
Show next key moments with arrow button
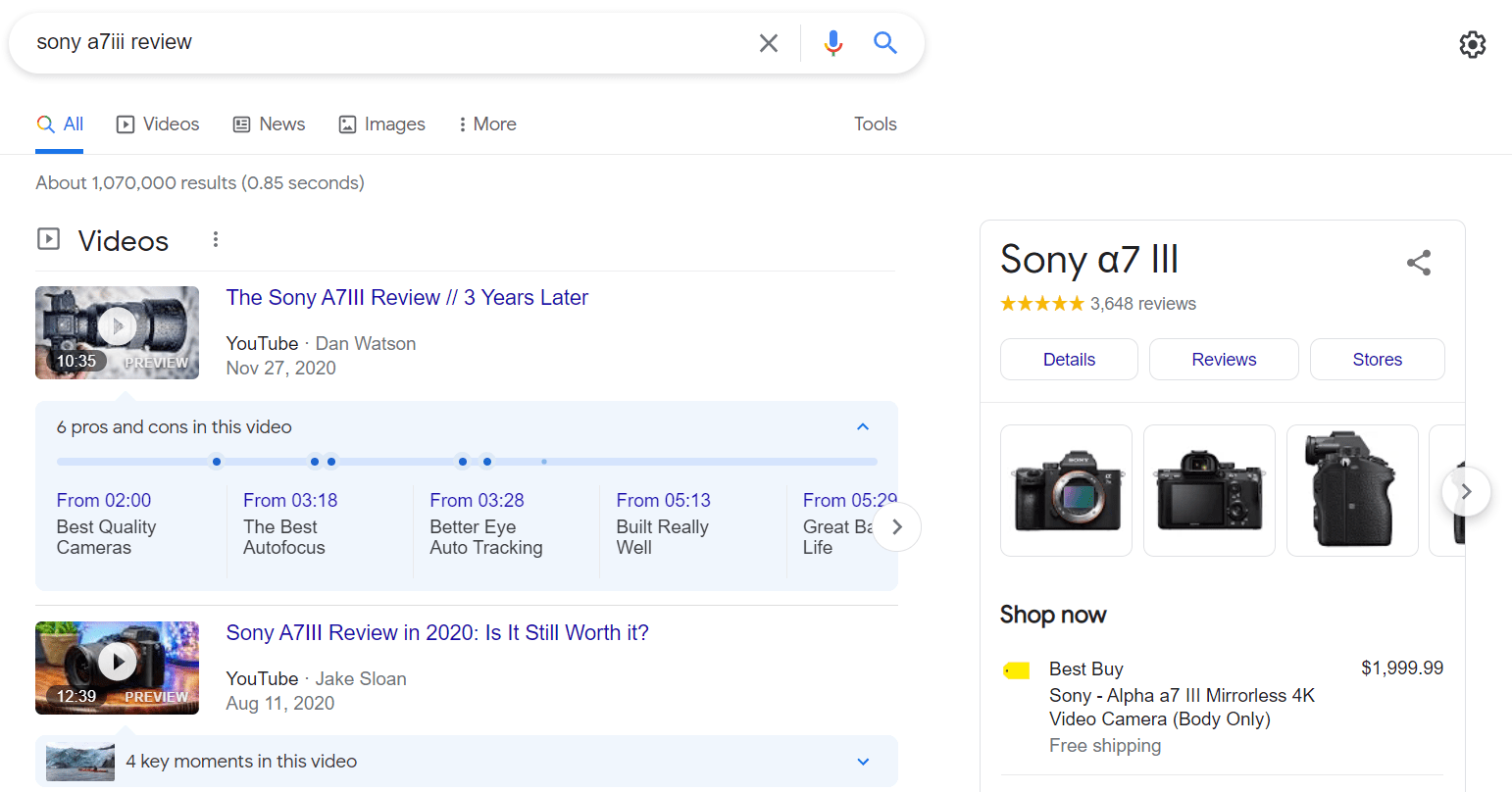tap(896, 526)
